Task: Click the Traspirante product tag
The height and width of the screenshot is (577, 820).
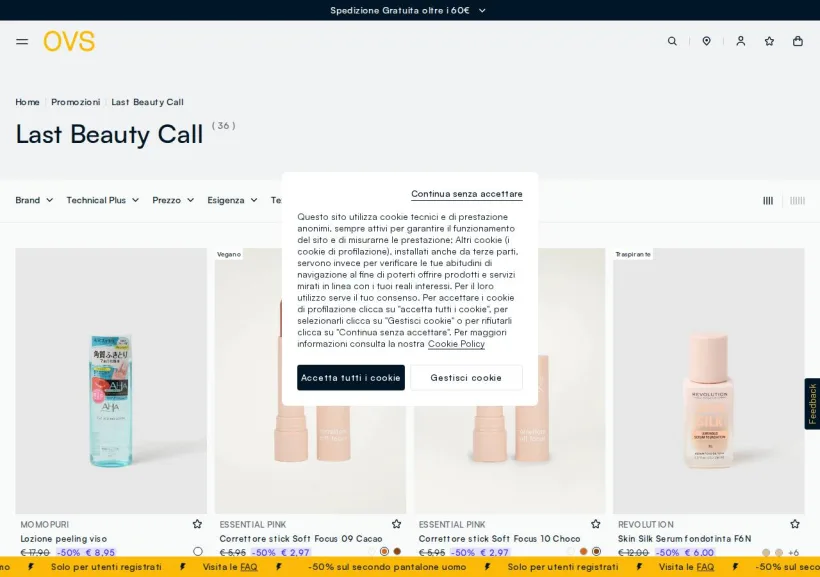Action: pos(633,254)
